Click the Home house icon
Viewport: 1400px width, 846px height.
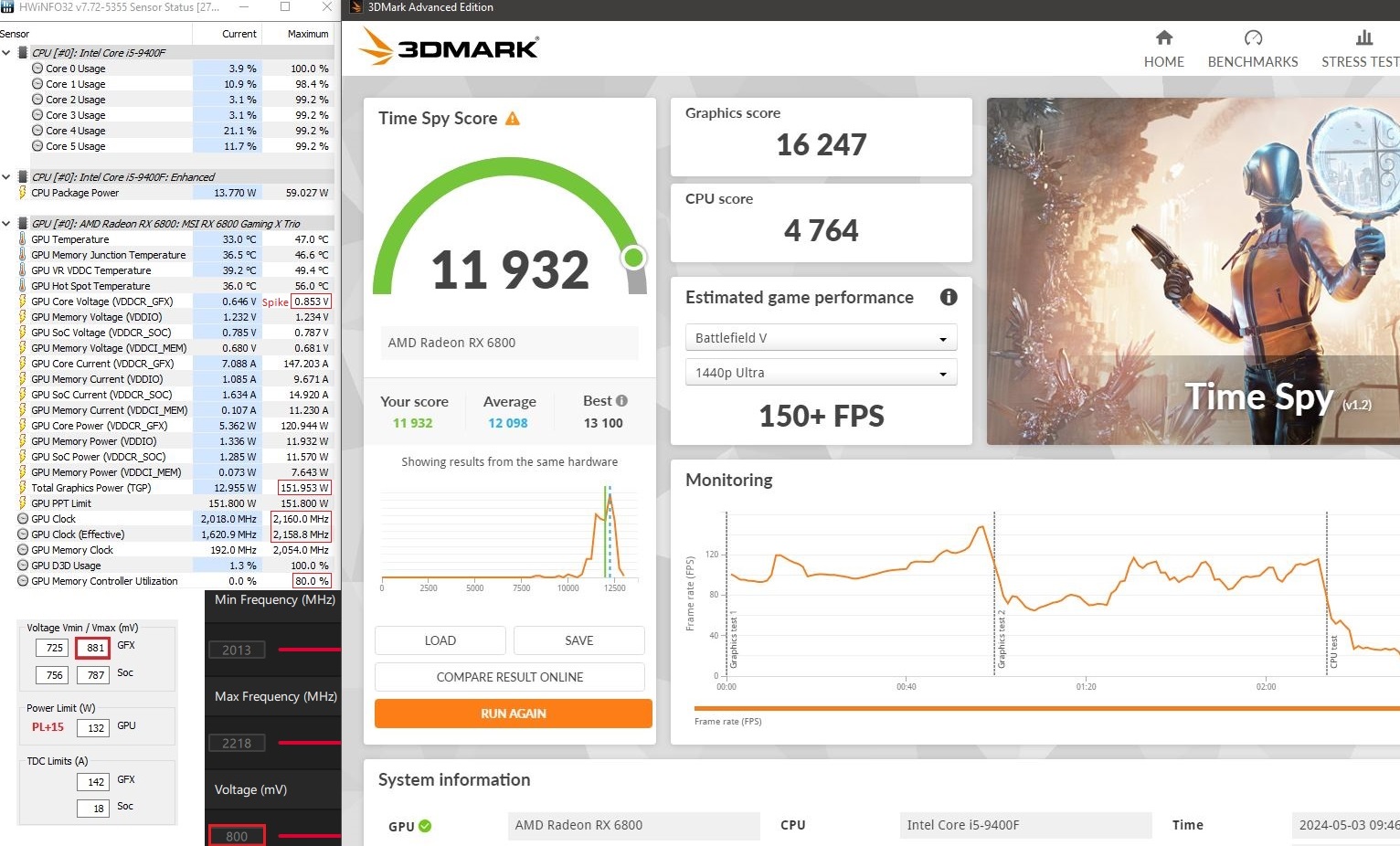(1163, 37)
